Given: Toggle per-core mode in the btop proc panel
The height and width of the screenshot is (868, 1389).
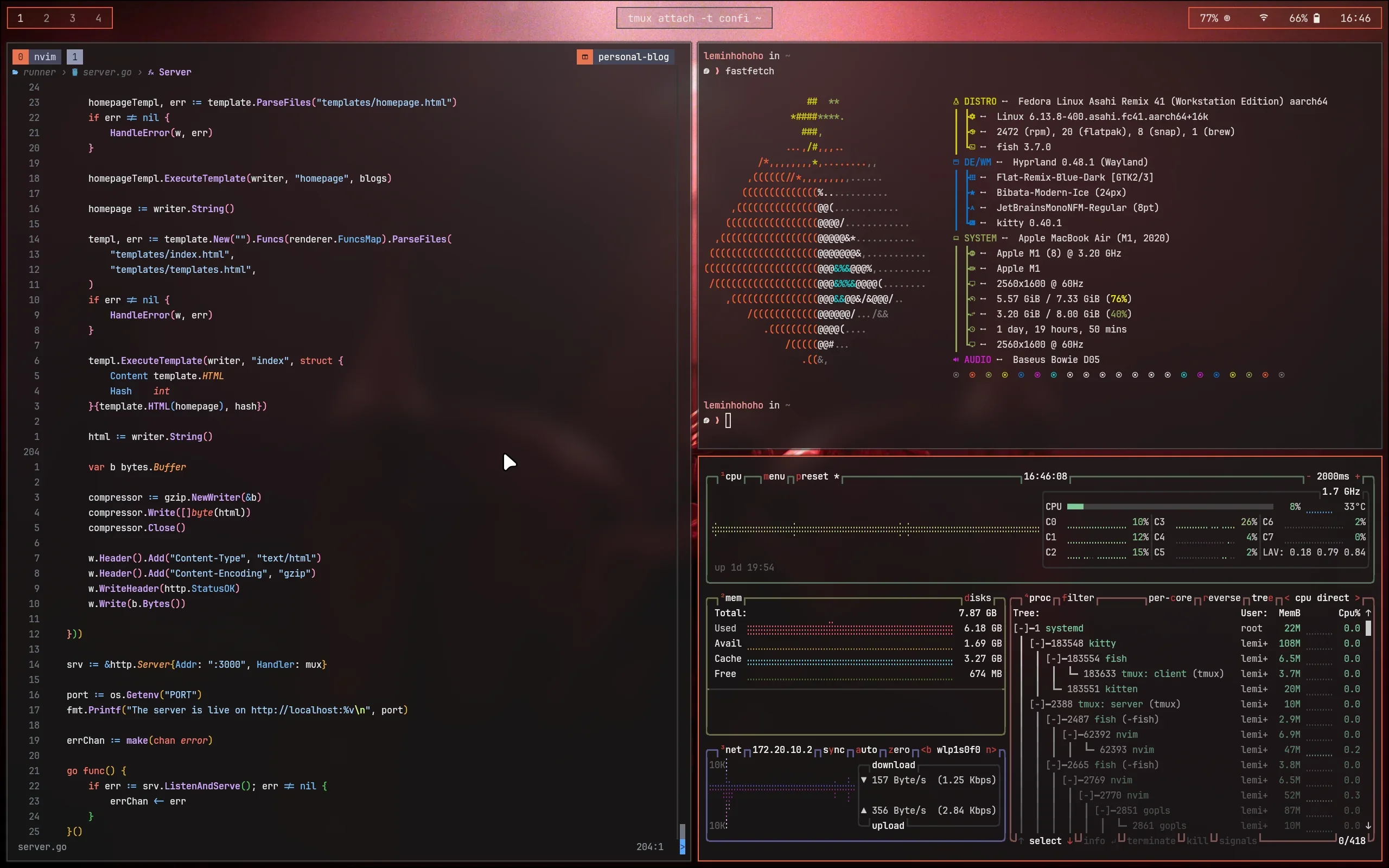Looking at the screenshot, I should coord(1170,598).
